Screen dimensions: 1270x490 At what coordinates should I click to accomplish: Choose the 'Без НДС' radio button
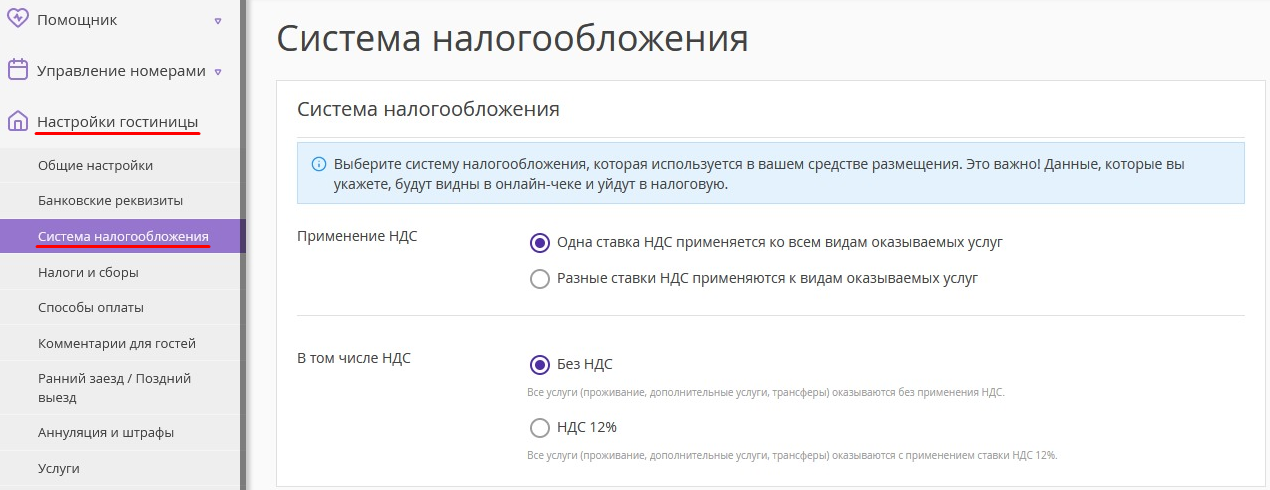(540, 364)
